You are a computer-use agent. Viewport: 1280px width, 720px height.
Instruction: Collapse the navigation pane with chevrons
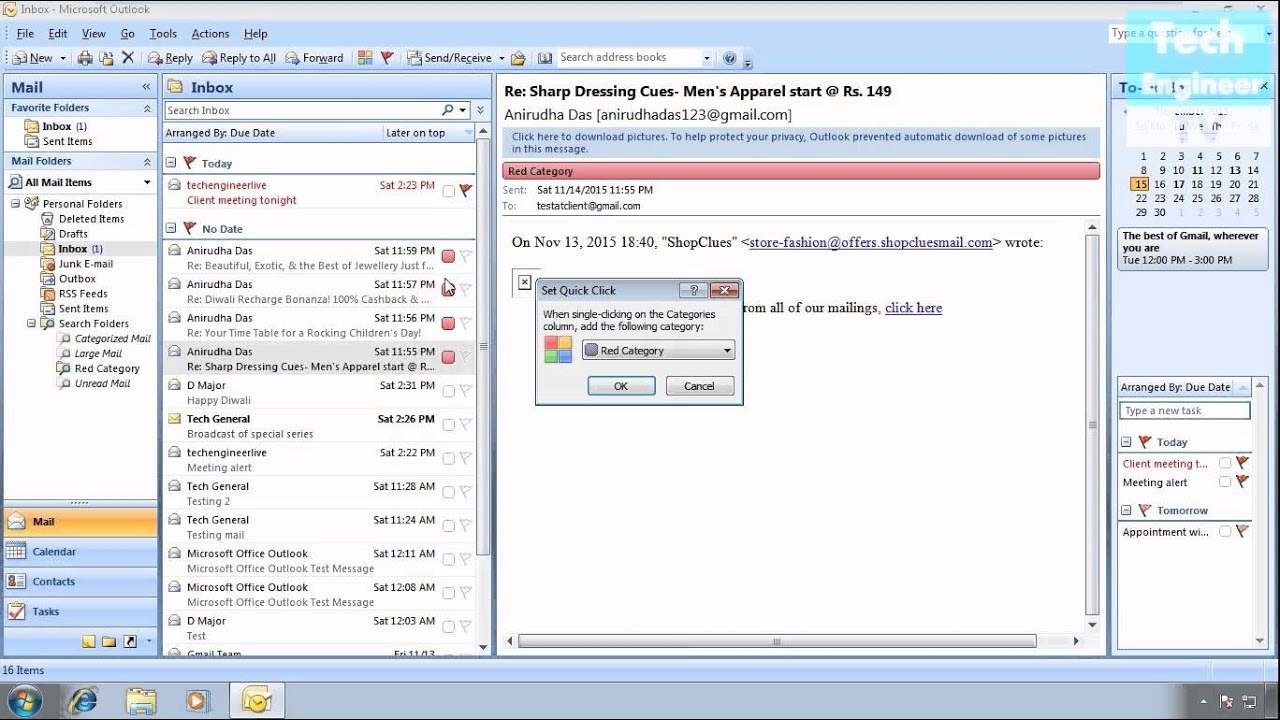click(x=146, y=87)
